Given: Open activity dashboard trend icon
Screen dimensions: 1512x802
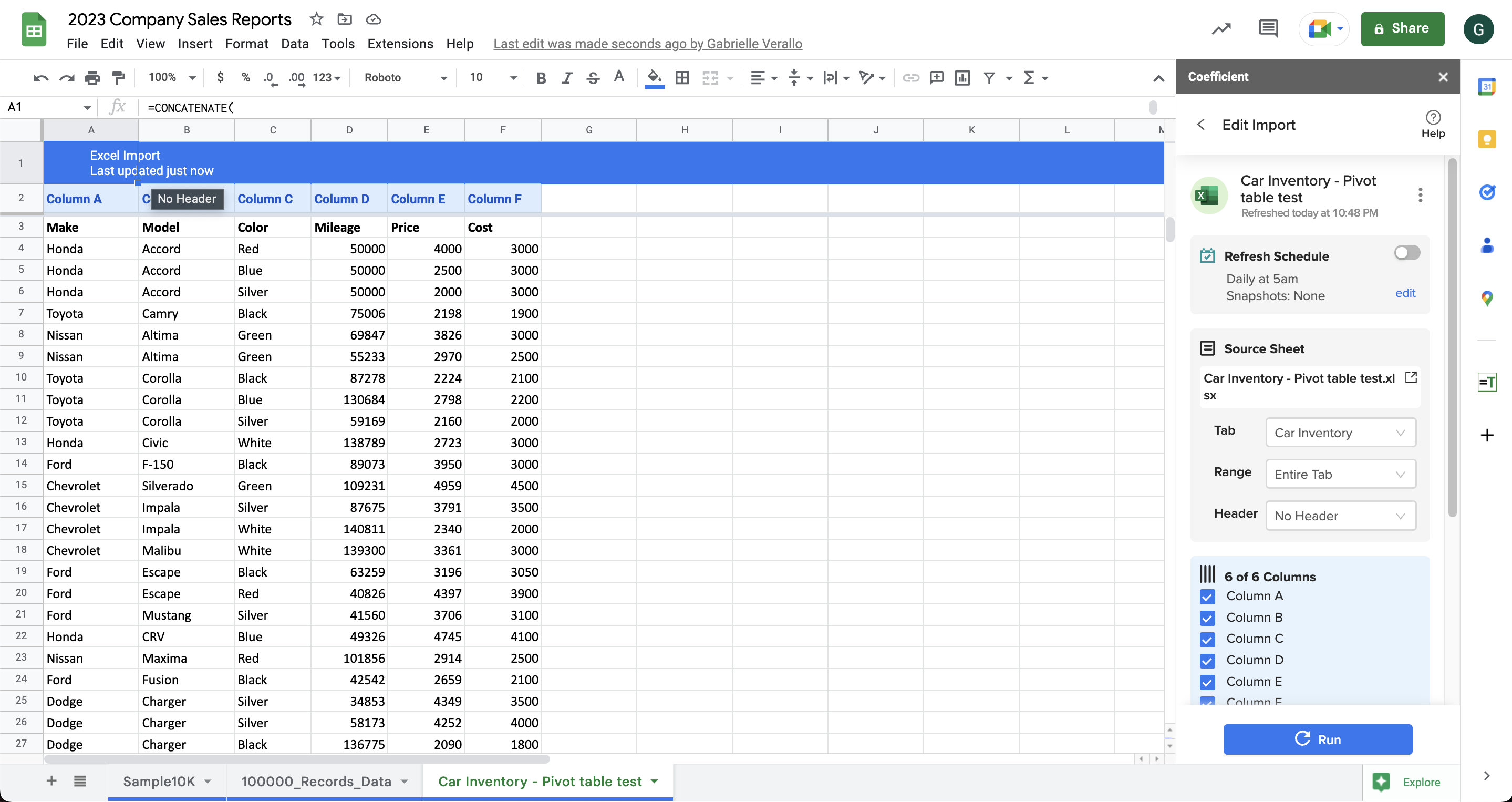Looking at the screenshot, I should [x=1221, y=28].
